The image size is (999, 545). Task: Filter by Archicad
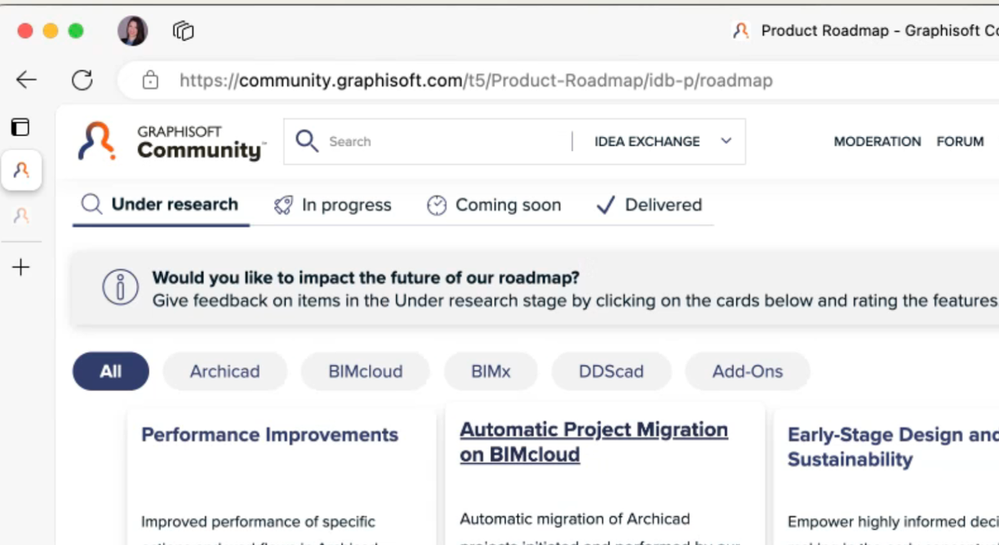coord(225,371)
